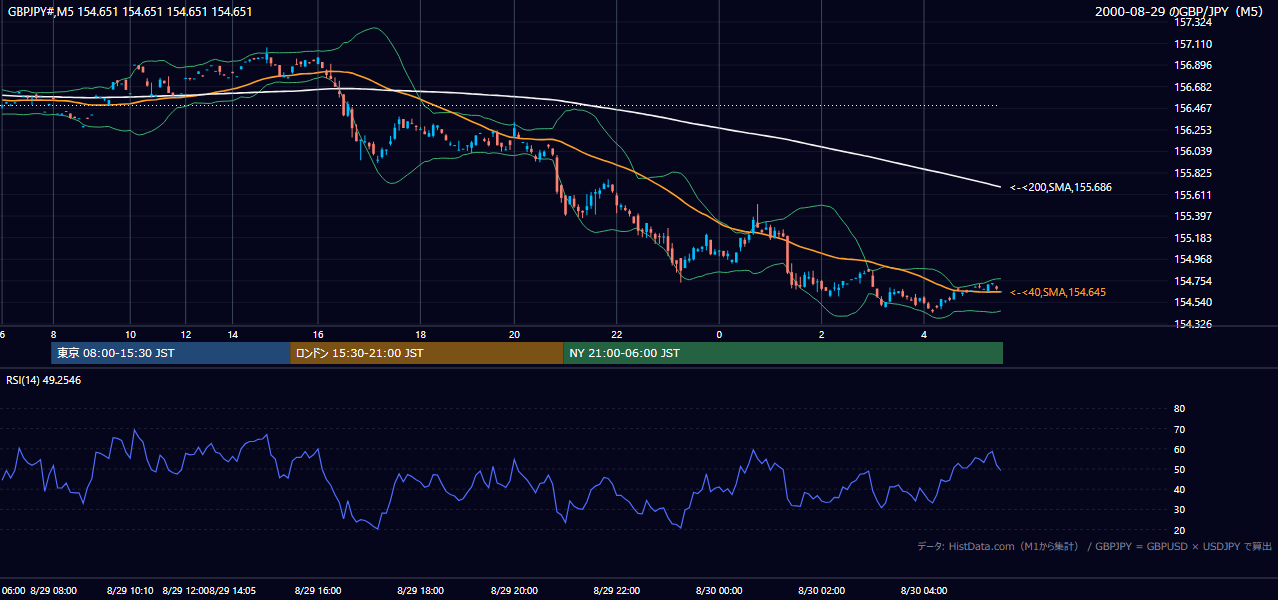1278x600 pixels.
Task: Click the HistData.com data source note
Action: (x=998, y=547)
